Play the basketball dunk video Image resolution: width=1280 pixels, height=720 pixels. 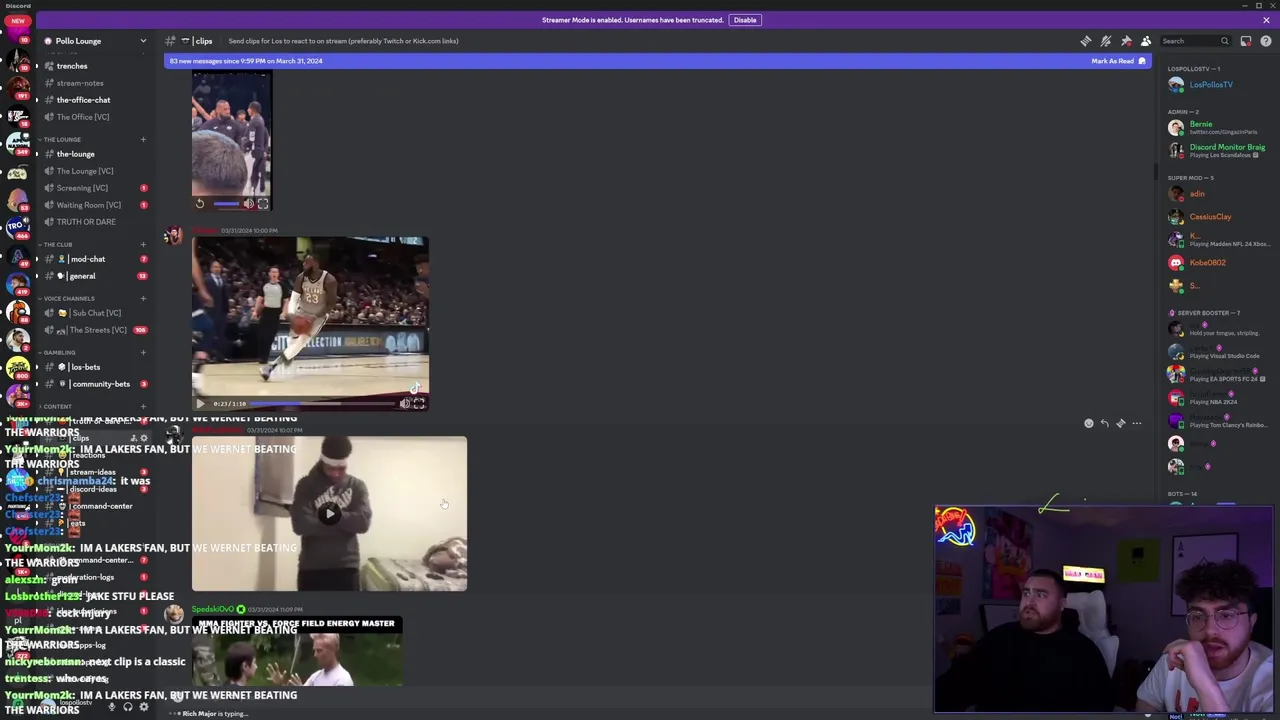(200, 404)
